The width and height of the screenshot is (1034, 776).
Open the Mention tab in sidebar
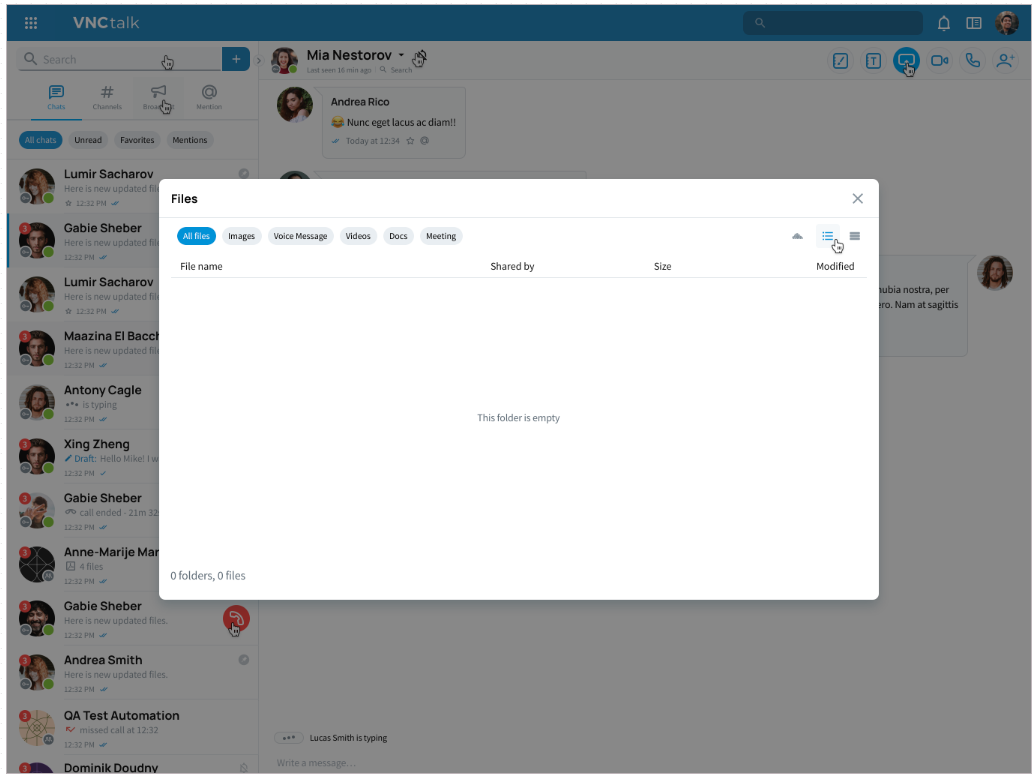tap(209, 96)
